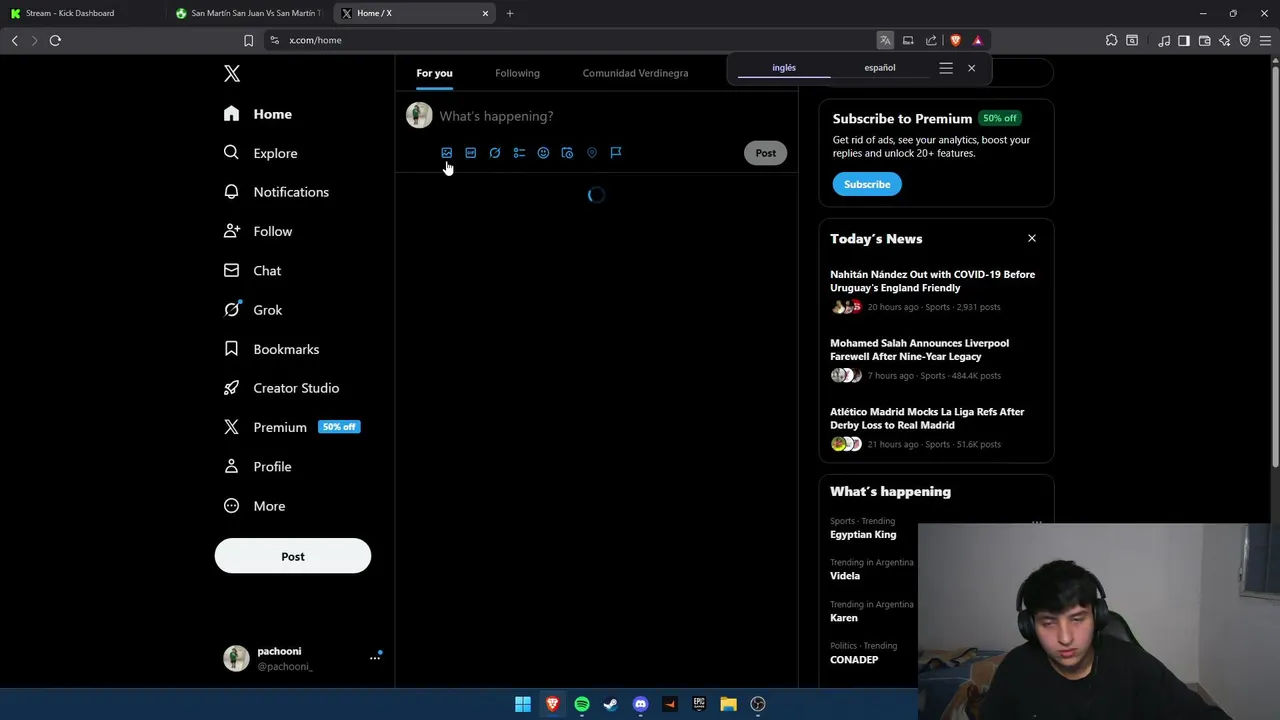The image size is (1280, 720).
Task: Schedule the post with the calendar icon
Action: [x=567, y=153]
